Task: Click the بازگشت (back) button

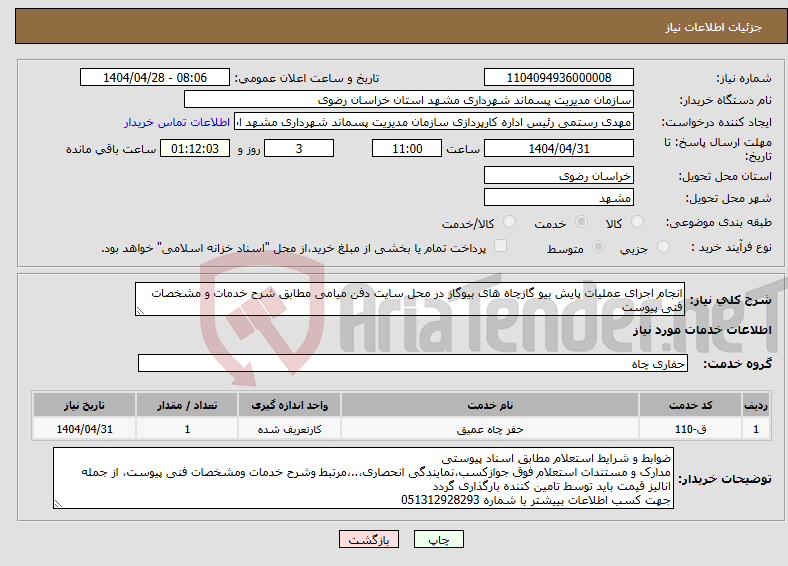Action: point(369,539)
